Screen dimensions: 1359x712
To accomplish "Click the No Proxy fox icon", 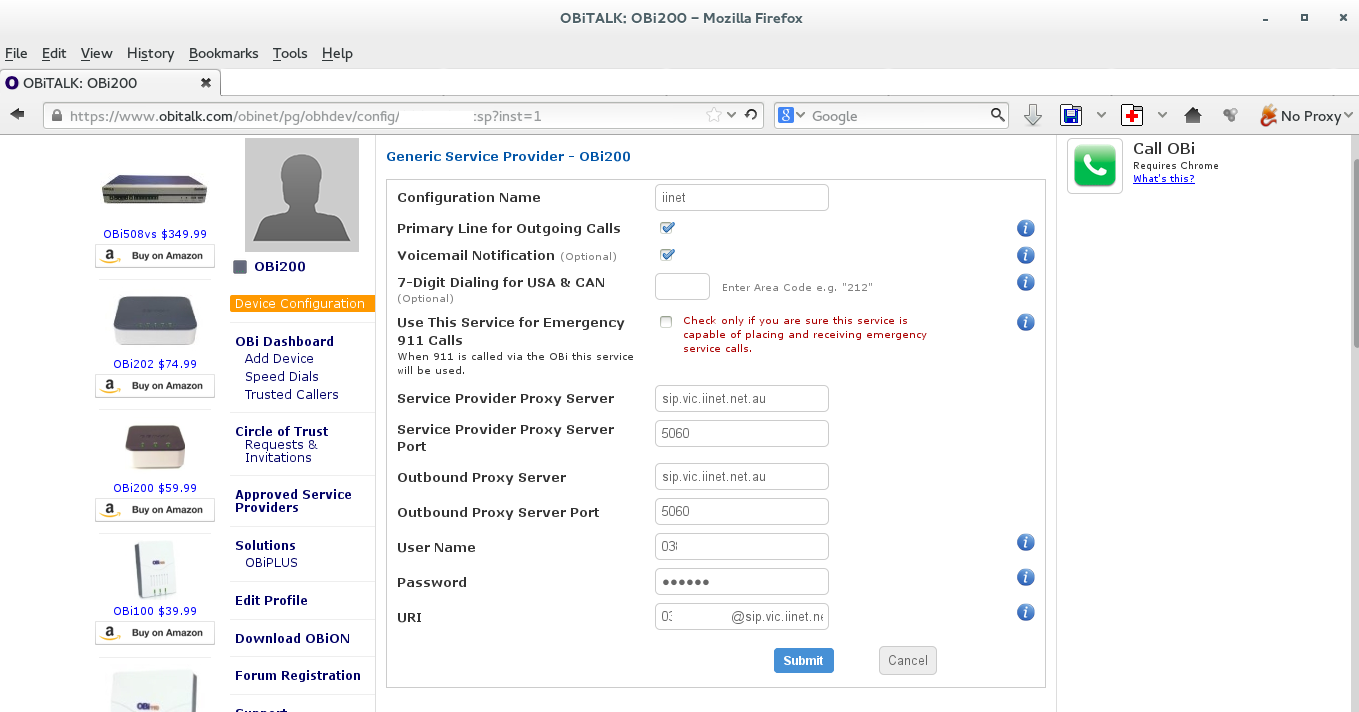I will pyautogui.click(x=1268, y=116).
